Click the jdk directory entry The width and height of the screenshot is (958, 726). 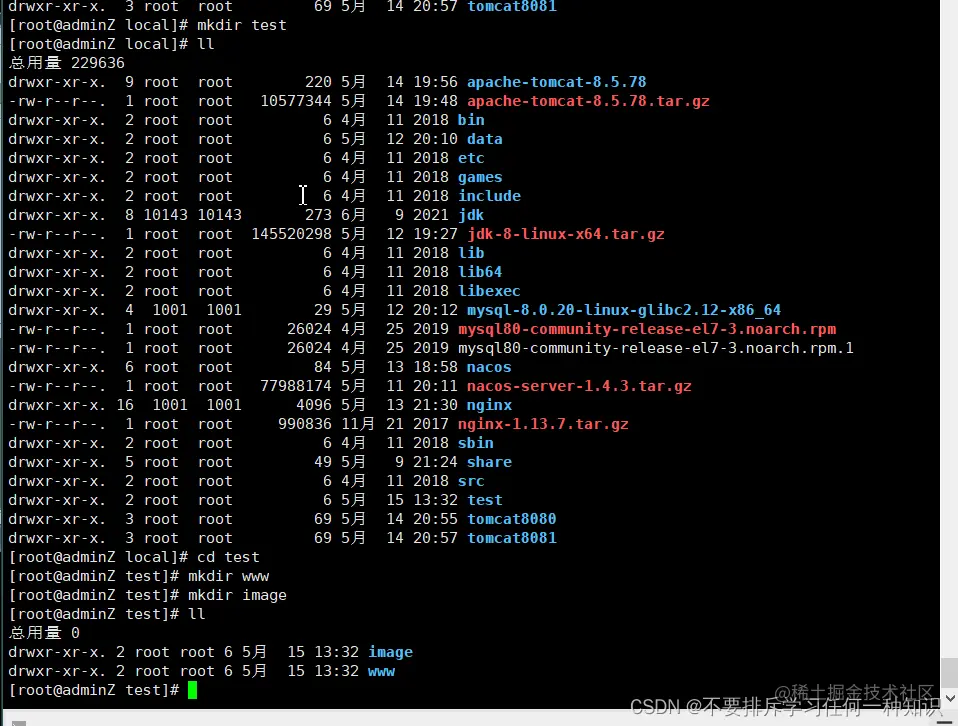[471, 214]
